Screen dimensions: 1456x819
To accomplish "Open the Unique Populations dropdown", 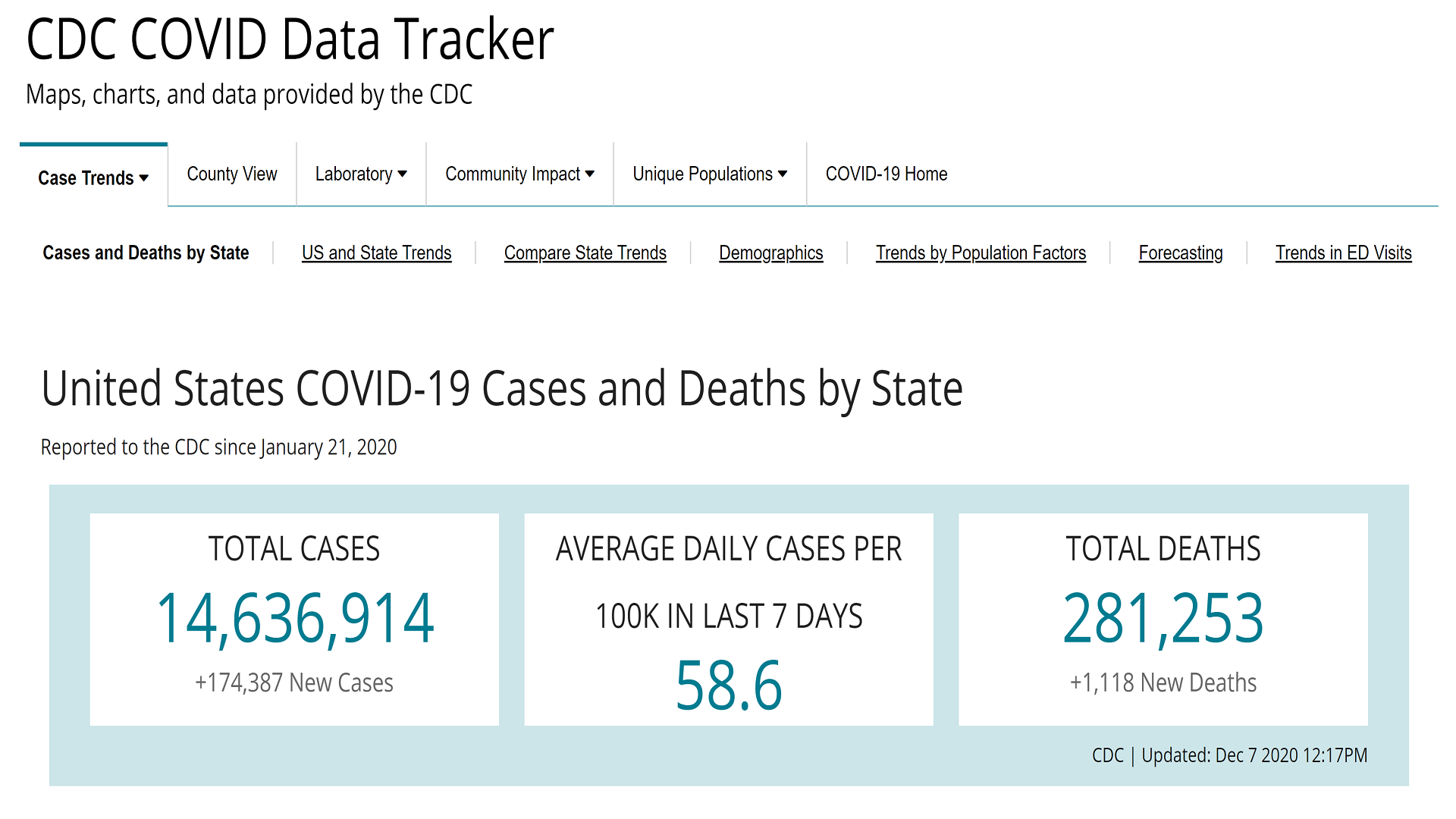I will (710, 174).
